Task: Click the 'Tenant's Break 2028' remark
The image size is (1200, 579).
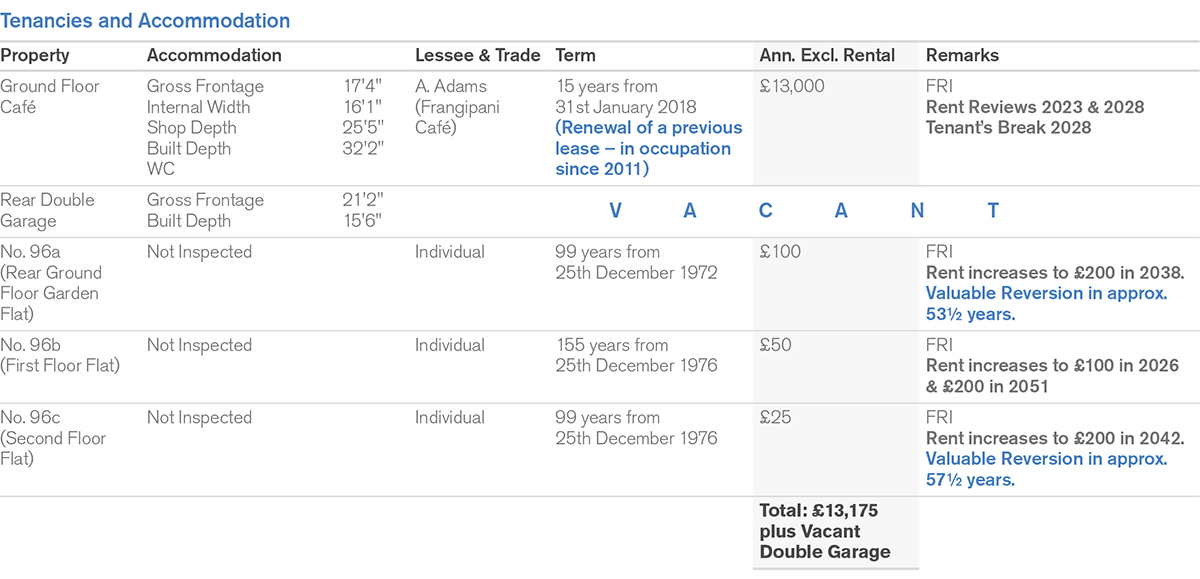Action: 1008,128
